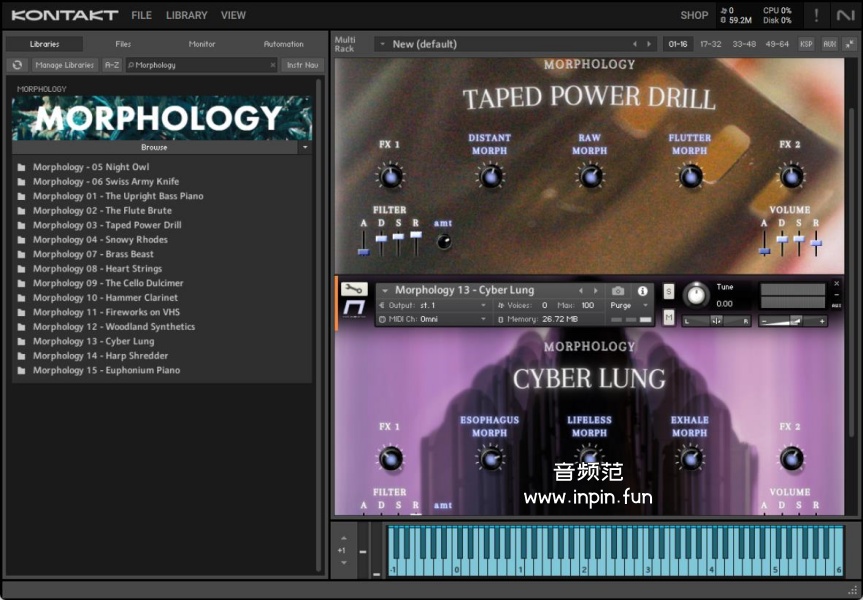The width and height of the screenshot is (863, 600).
Task: Open the KSP script editor button
Action: point(806,44)
